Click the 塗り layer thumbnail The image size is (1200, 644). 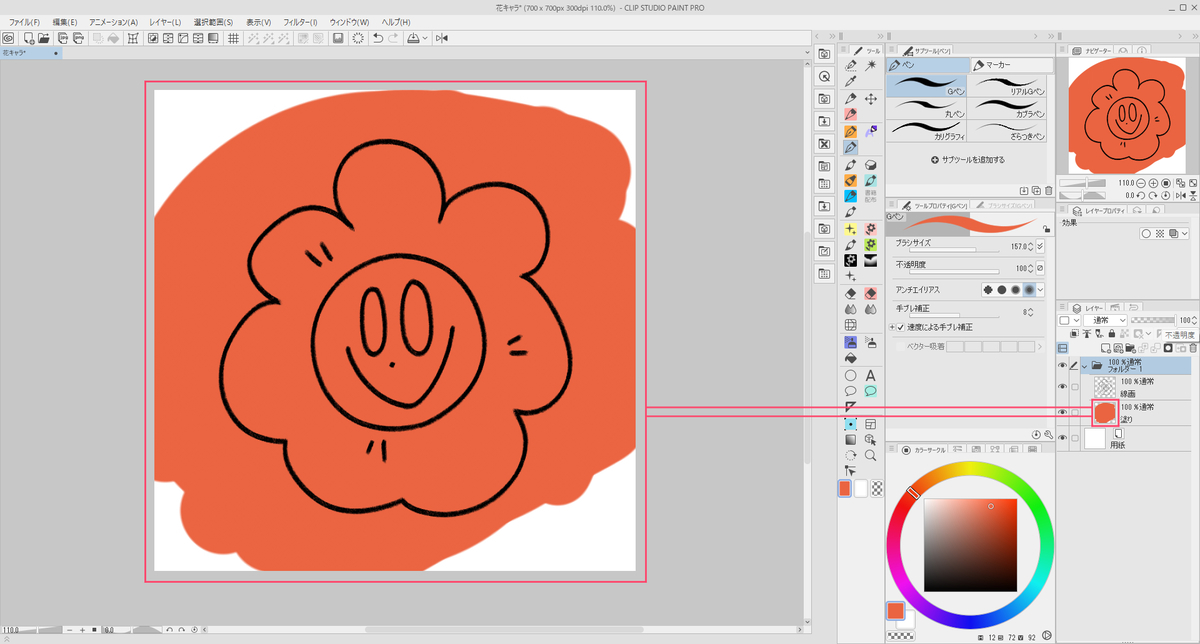(1105, 411)
